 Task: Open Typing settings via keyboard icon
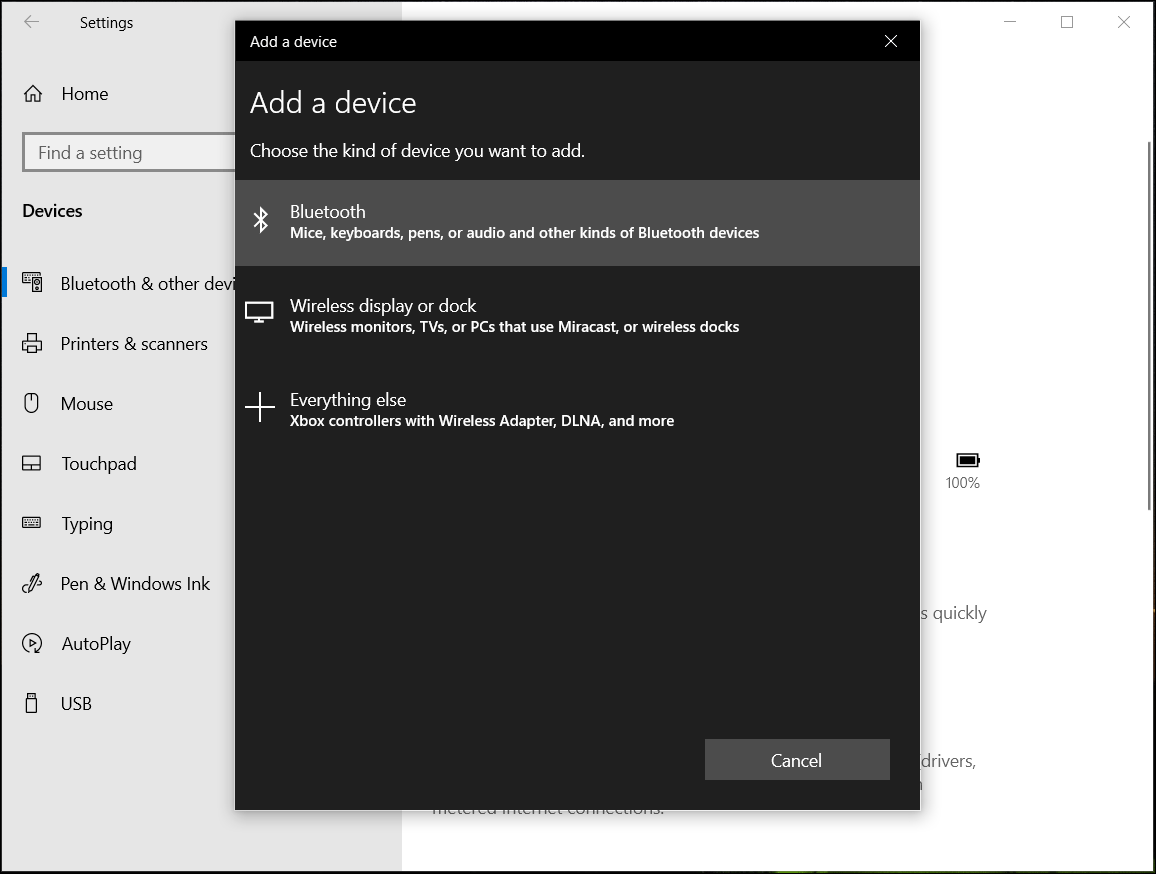coord(32,524)
